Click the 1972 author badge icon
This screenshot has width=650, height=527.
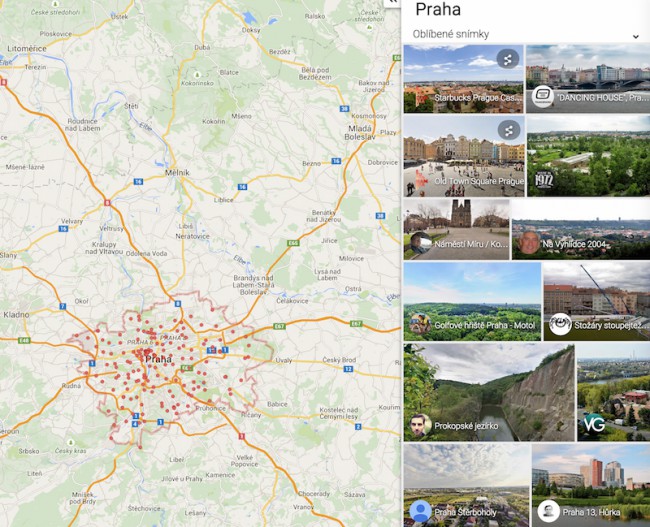(544, 180)
